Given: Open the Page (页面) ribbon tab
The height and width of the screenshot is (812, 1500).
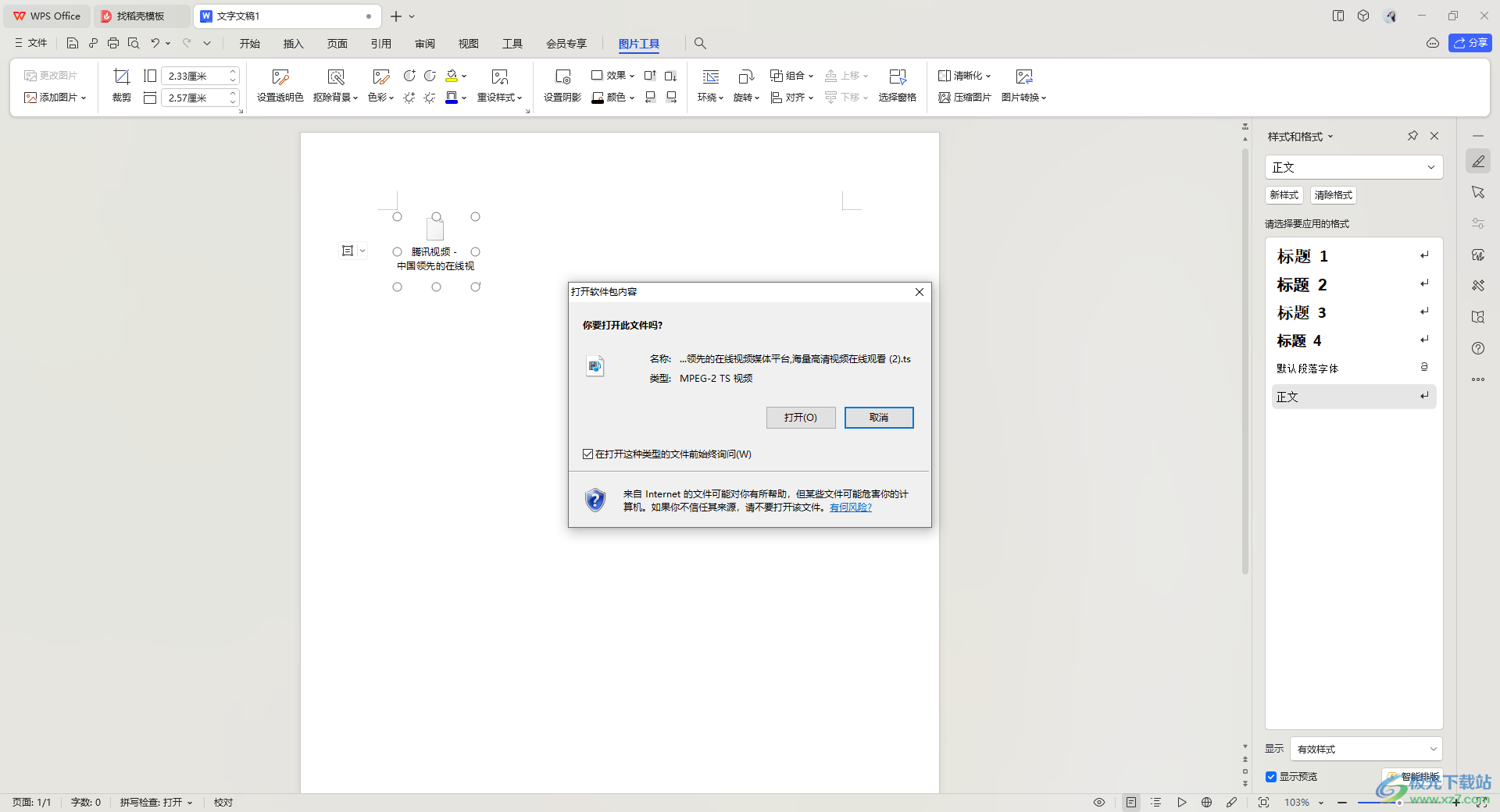Looking at the screenshot, I should (x=337, y=44).
